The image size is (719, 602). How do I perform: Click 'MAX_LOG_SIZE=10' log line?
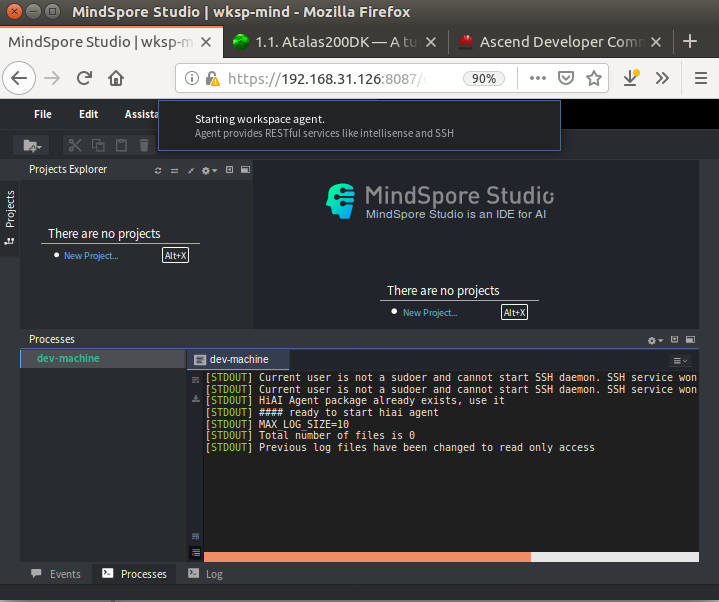click(277, 424)
